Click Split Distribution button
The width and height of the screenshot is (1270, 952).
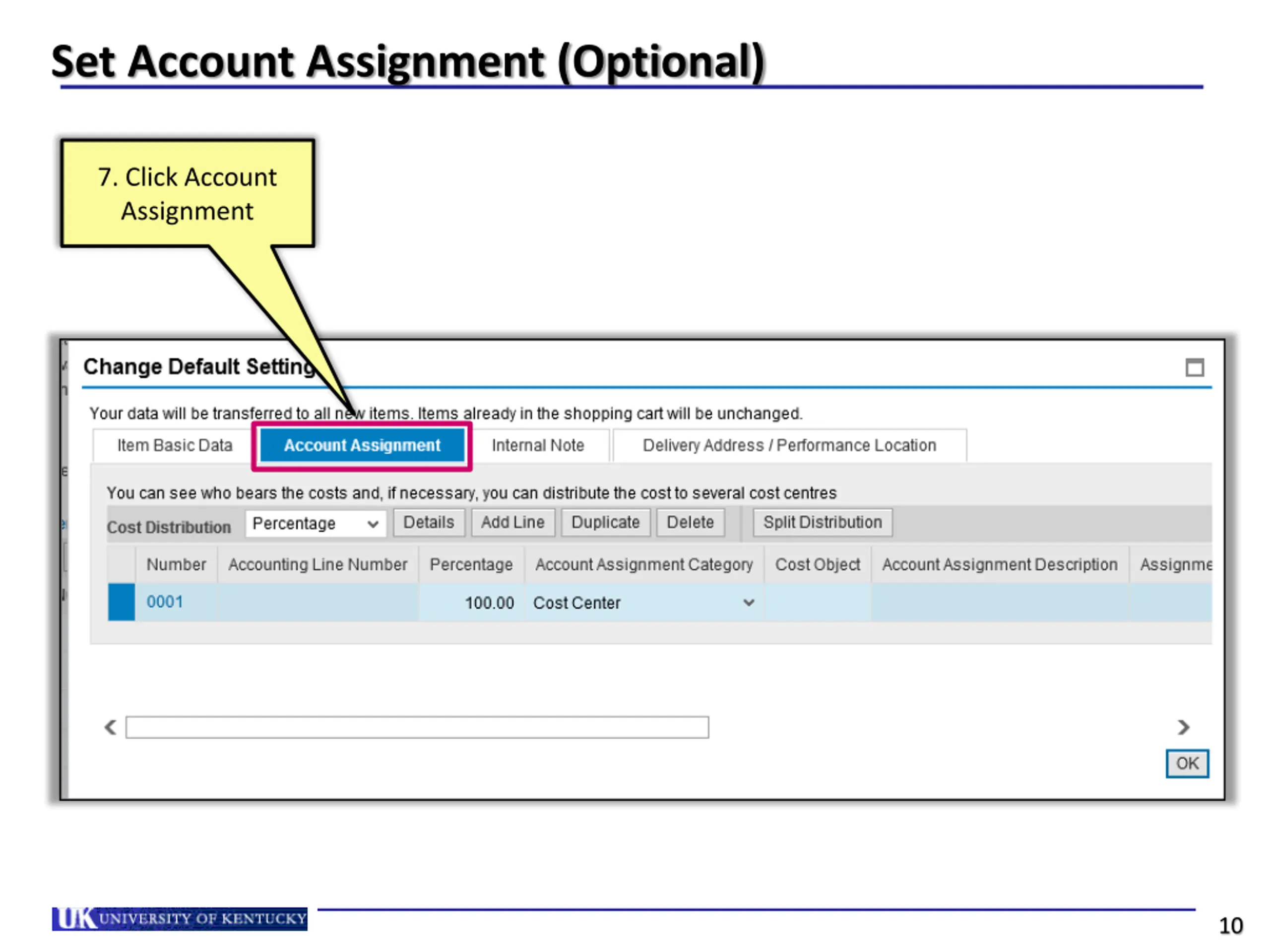pyautogui.click(x=822, y=522)
